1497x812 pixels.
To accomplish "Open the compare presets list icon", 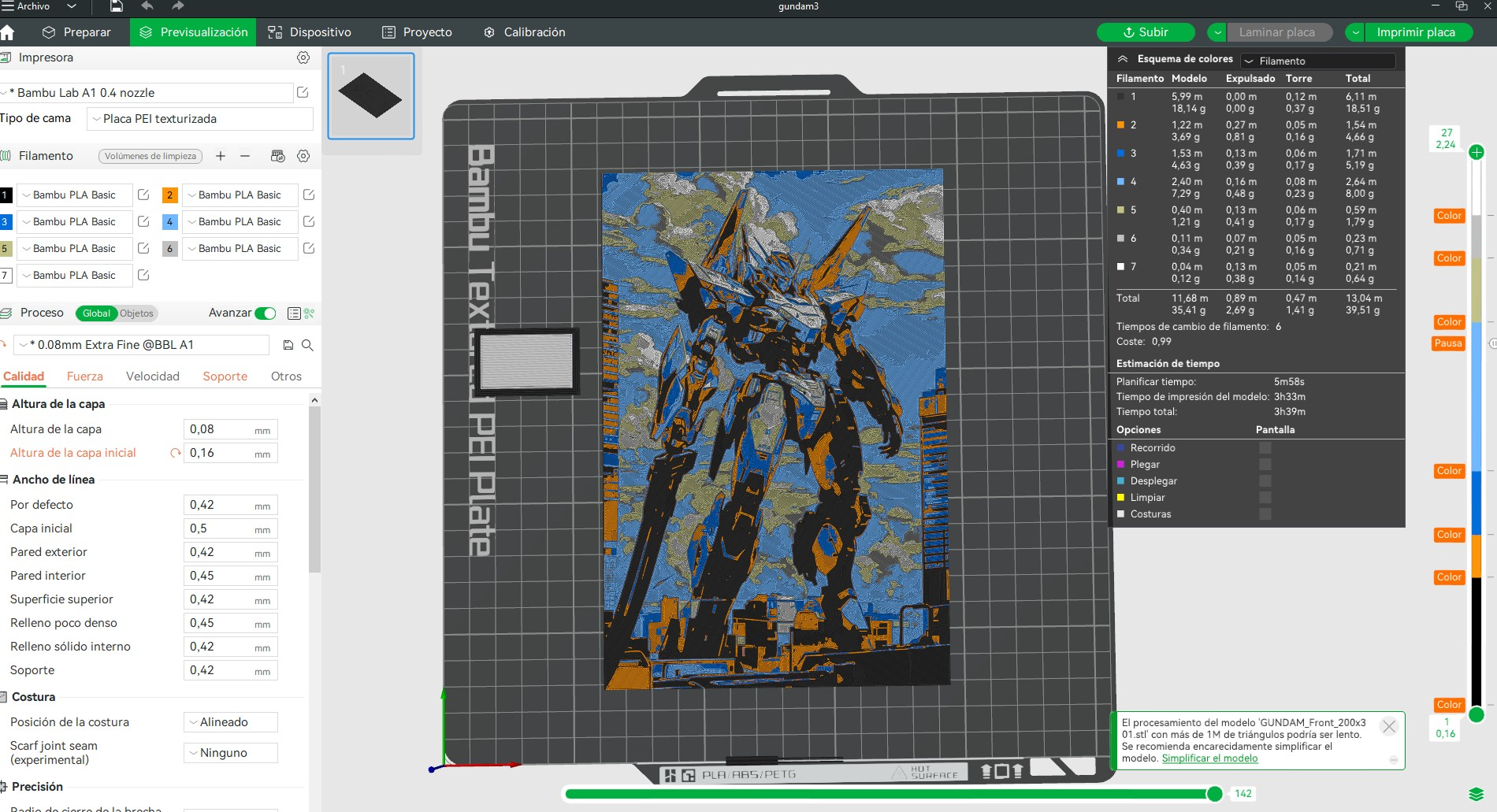I will click(x=294, y=313).
